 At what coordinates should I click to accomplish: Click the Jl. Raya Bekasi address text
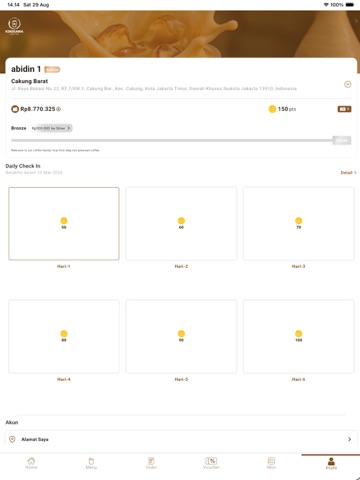pos(154,89)
